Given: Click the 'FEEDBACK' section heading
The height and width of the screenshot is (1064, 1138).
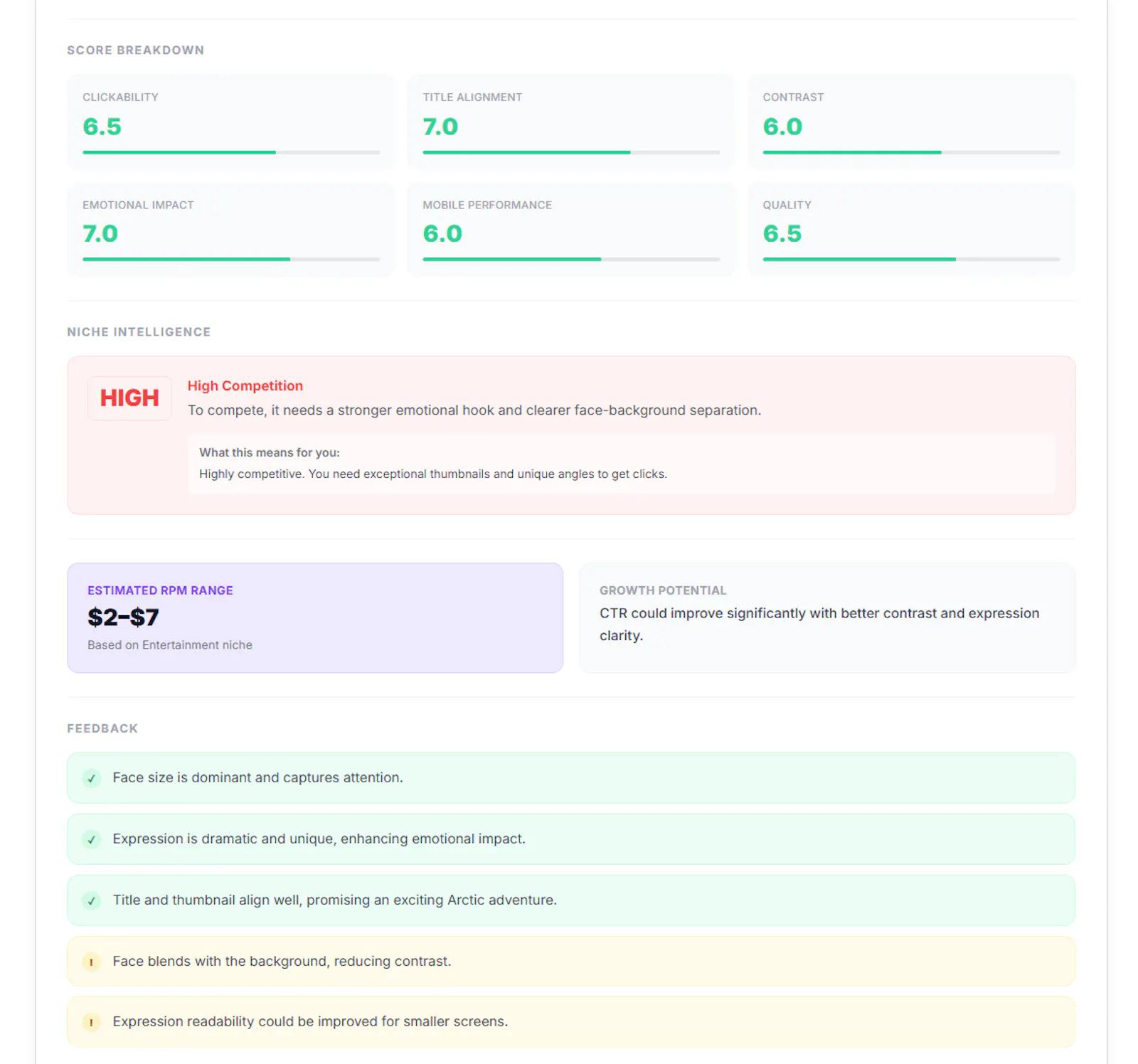Looking at the screenshot, I should tap(102, 728).
